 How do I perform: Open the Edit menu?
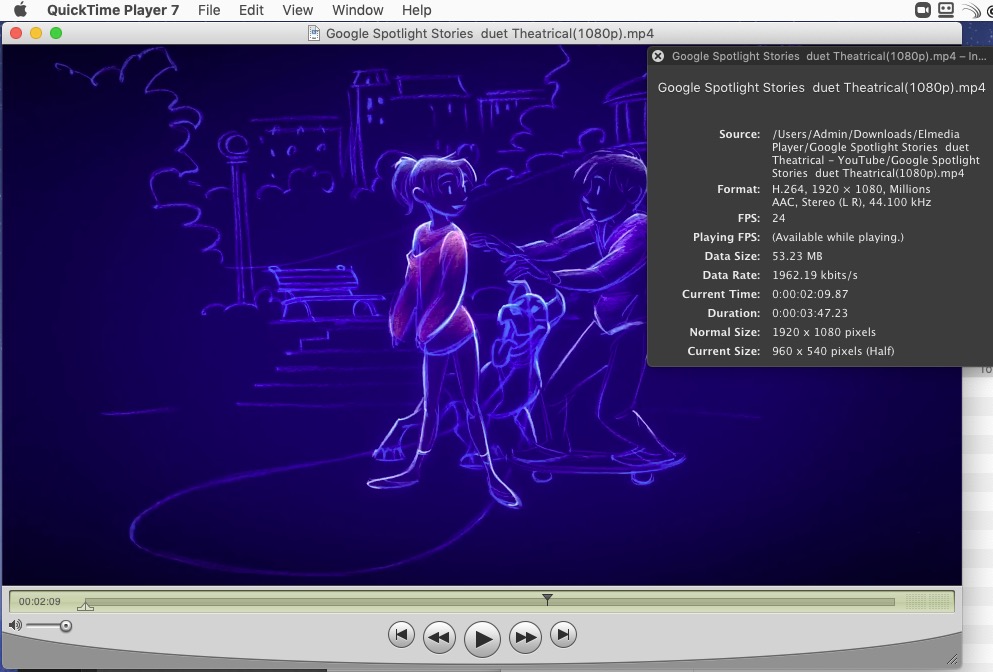tap(251, 10)
